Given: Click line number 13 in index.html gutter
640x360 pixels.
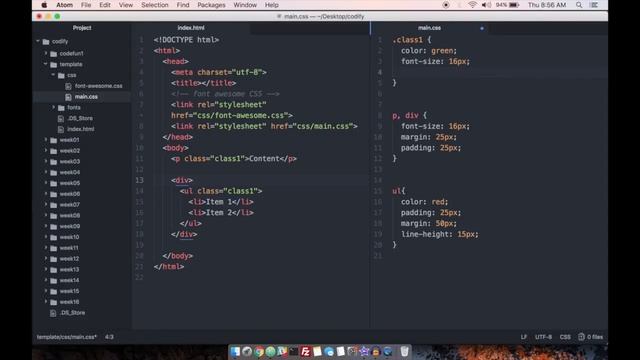Looking at the screenshot, I should pos(139,180).
